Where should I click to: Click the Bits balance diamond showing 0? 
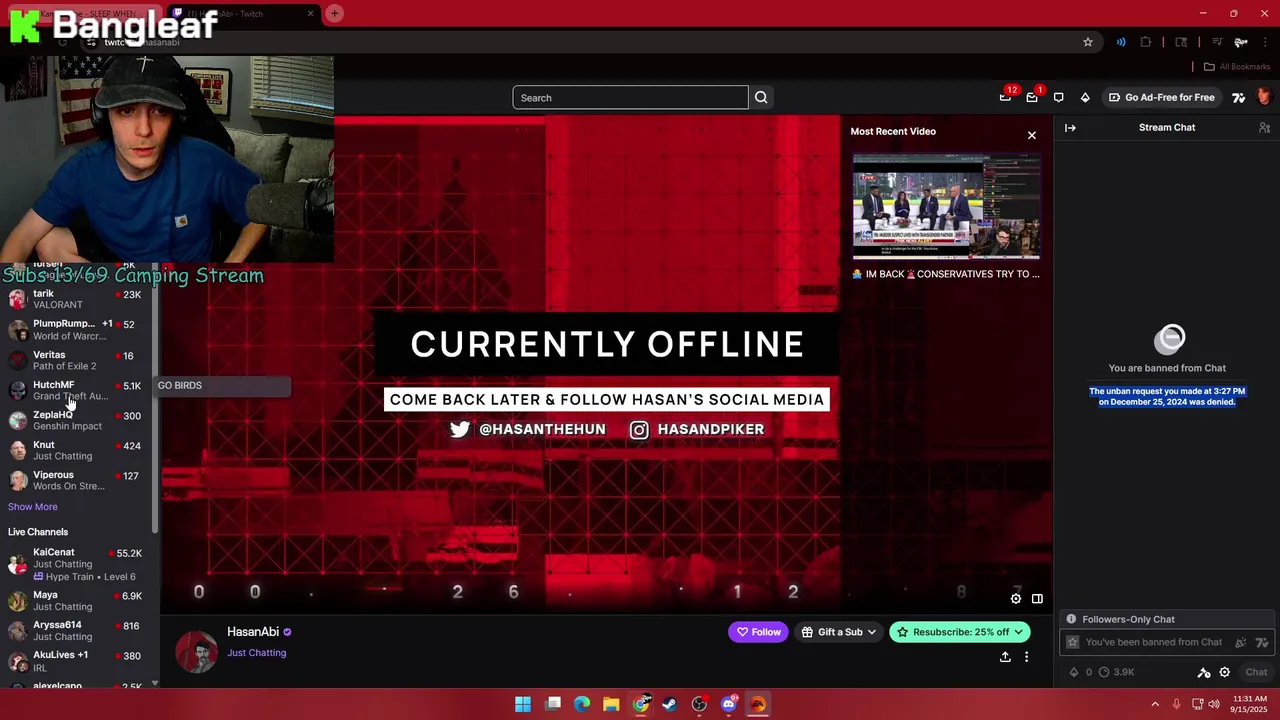[x=1081, y=672]
